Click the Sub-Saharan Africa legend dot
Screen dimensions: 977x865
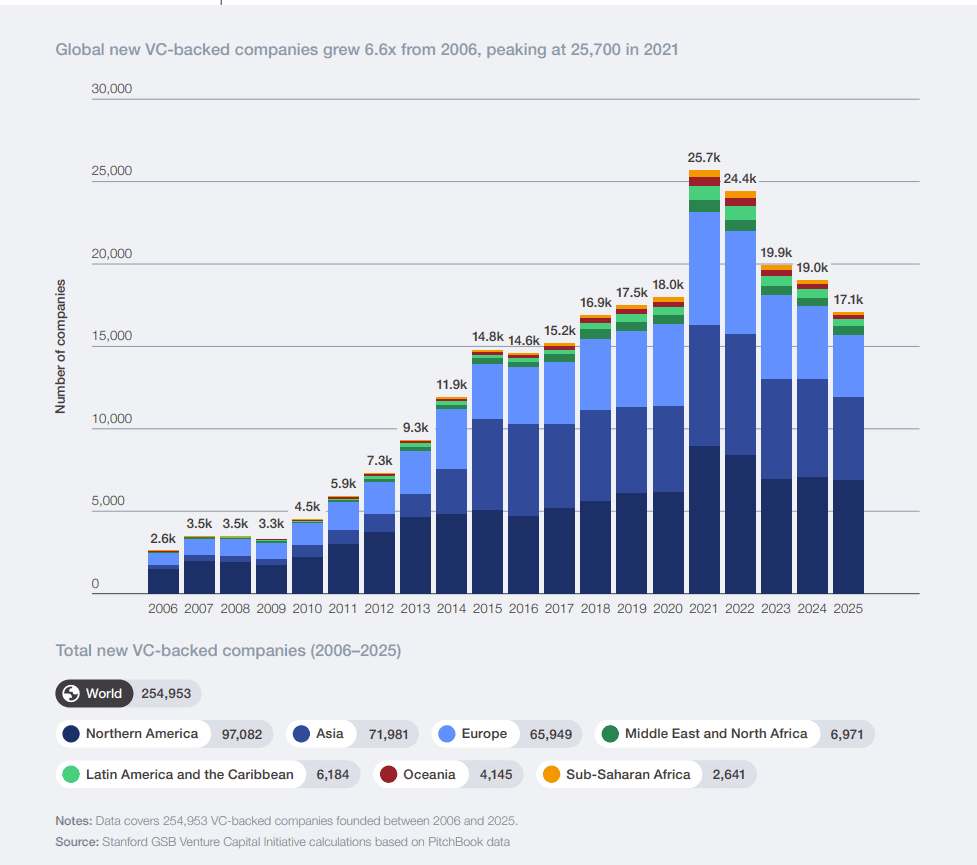(551, 774)
